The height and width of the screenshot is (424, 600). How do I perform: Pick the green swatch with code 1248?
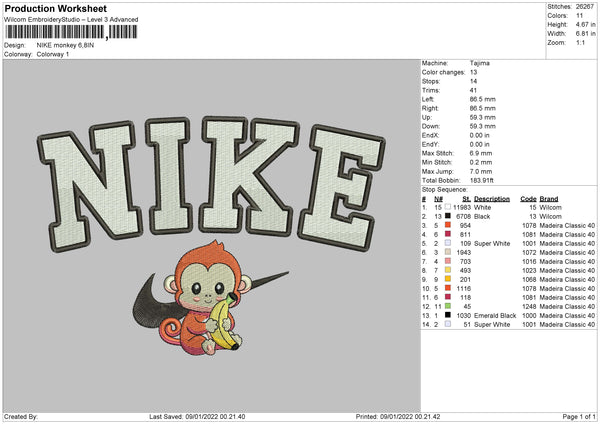point(450,306)
